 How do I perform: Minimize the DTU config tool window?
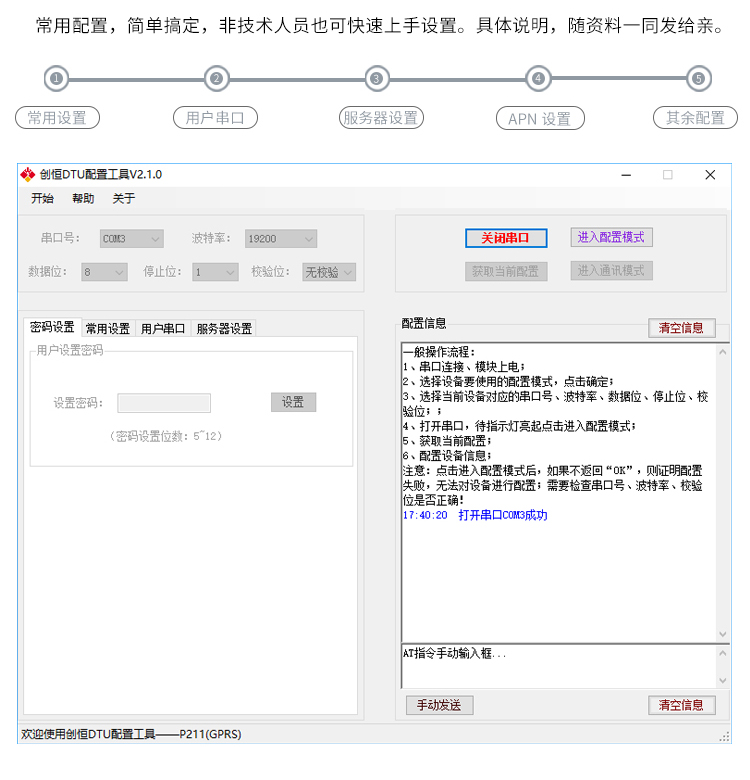pos(626,175)
